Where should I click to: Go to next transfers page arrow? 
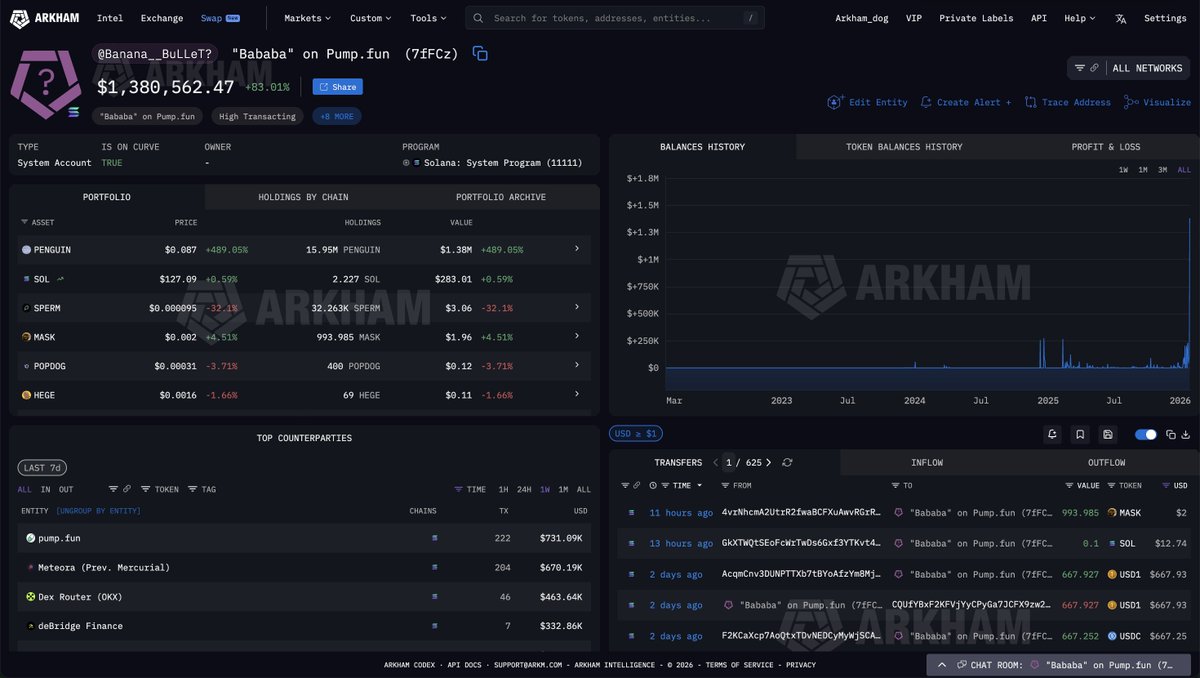point(768,463)
